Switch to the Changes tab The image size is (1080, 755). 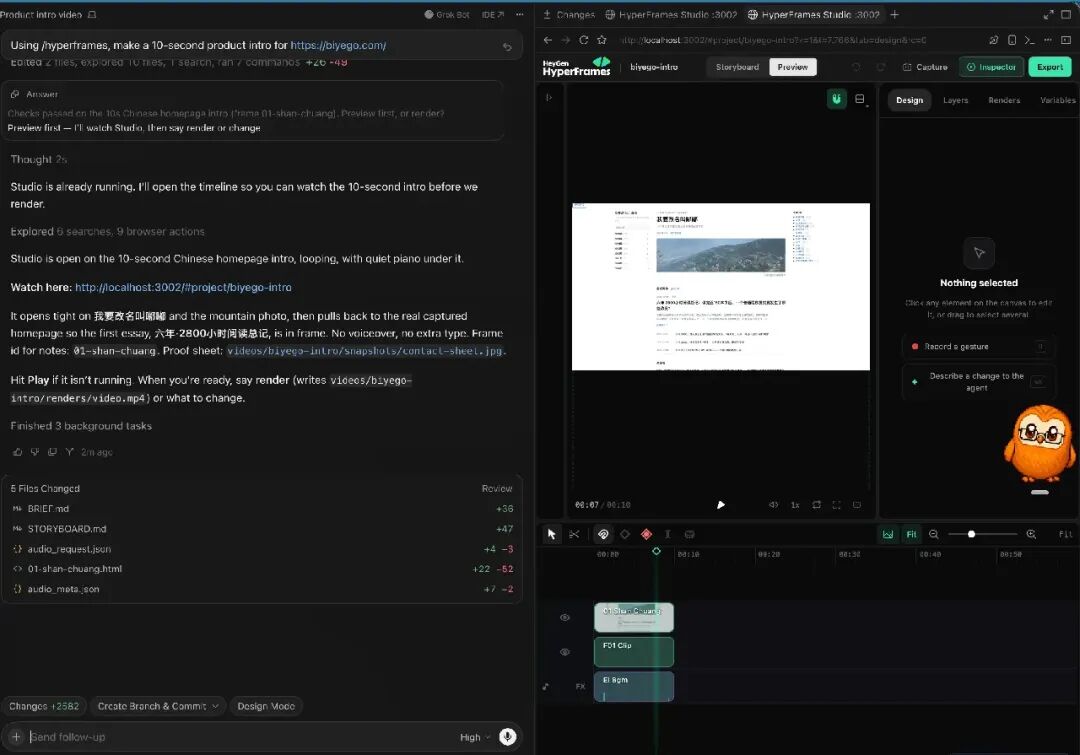coord(568,14)
